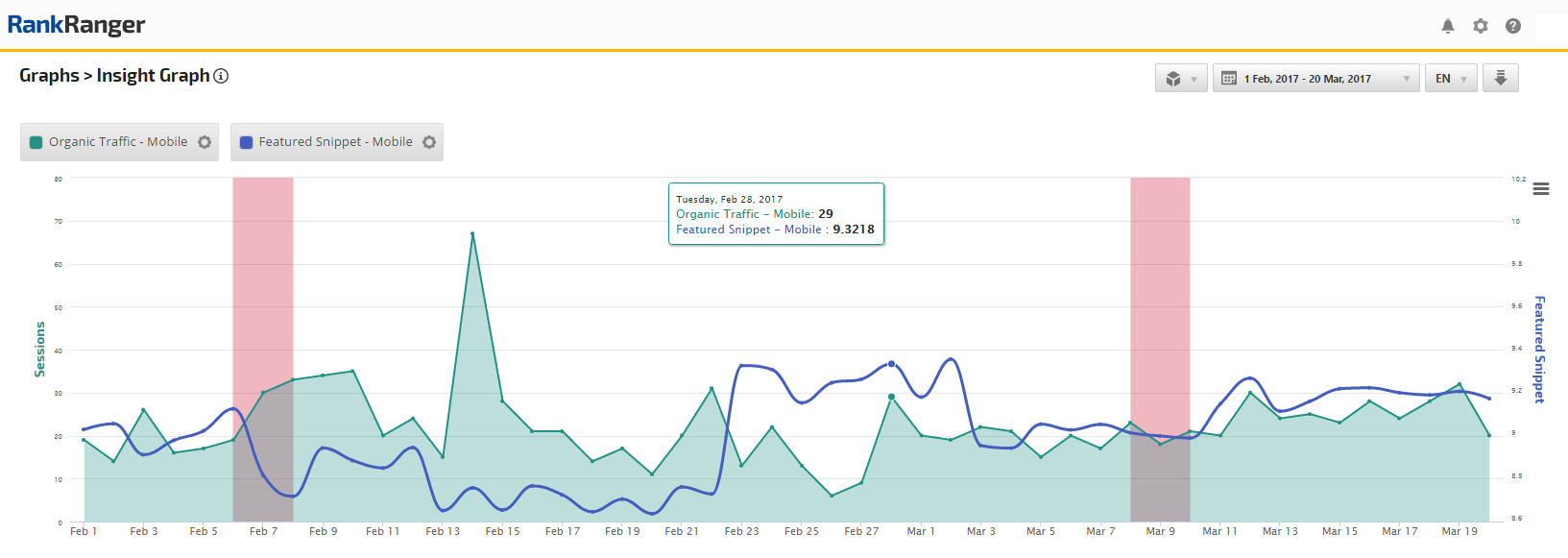Toggle the Organic Traffic - Mobile series

[x=118, y=142]
